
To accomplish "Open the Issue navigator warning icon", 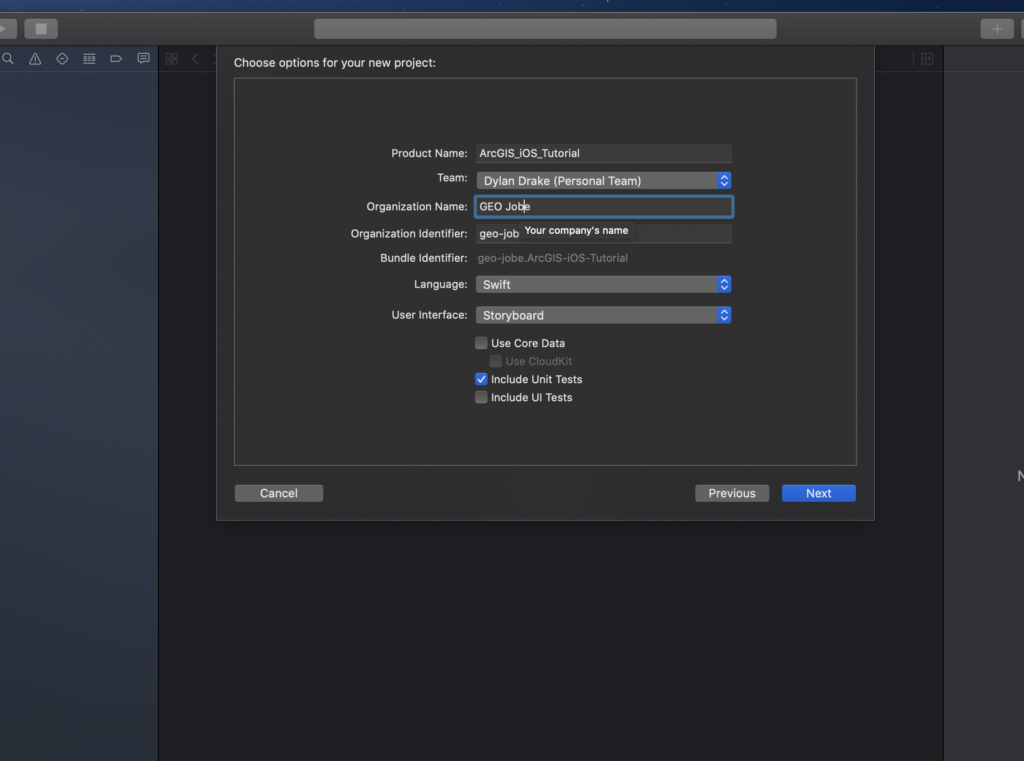I will tap(35, 59).
